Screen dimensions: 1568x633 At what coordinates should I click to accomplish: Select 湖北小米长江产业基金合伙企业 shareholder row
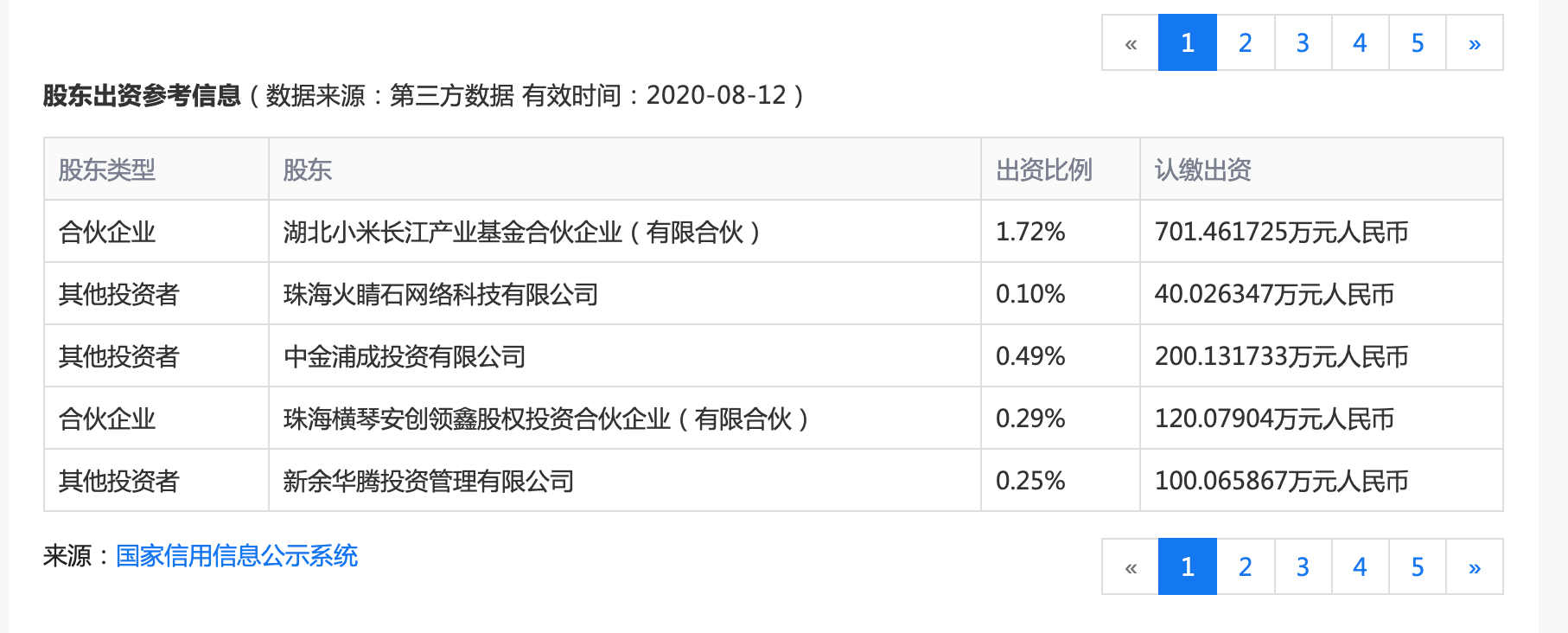click(523, 231)
